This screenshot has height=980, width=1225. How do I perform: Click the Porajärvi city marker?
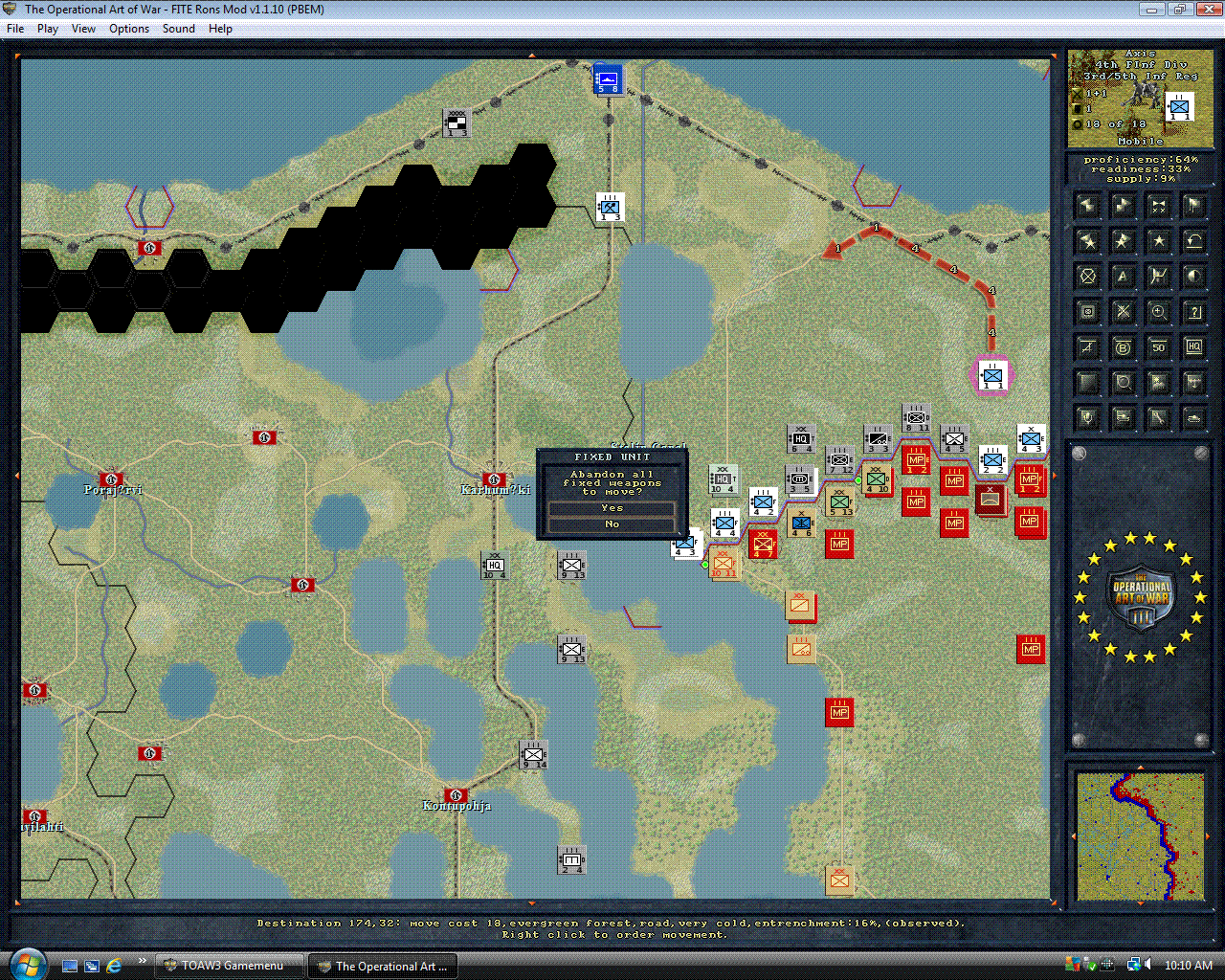(111, 479)
